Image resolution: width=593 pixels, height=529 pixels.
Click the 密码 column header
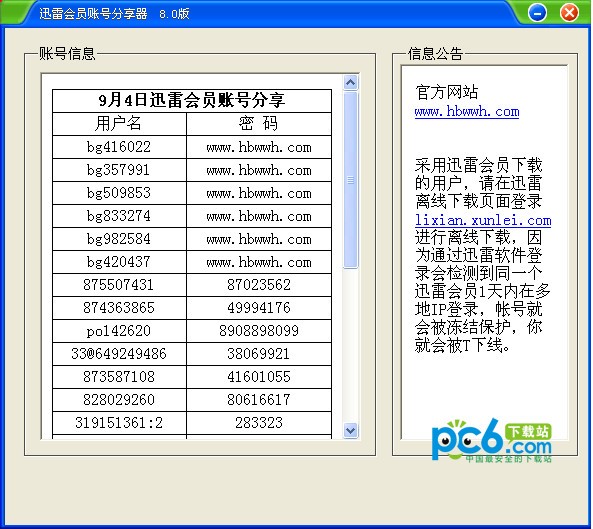coord(259,124)
